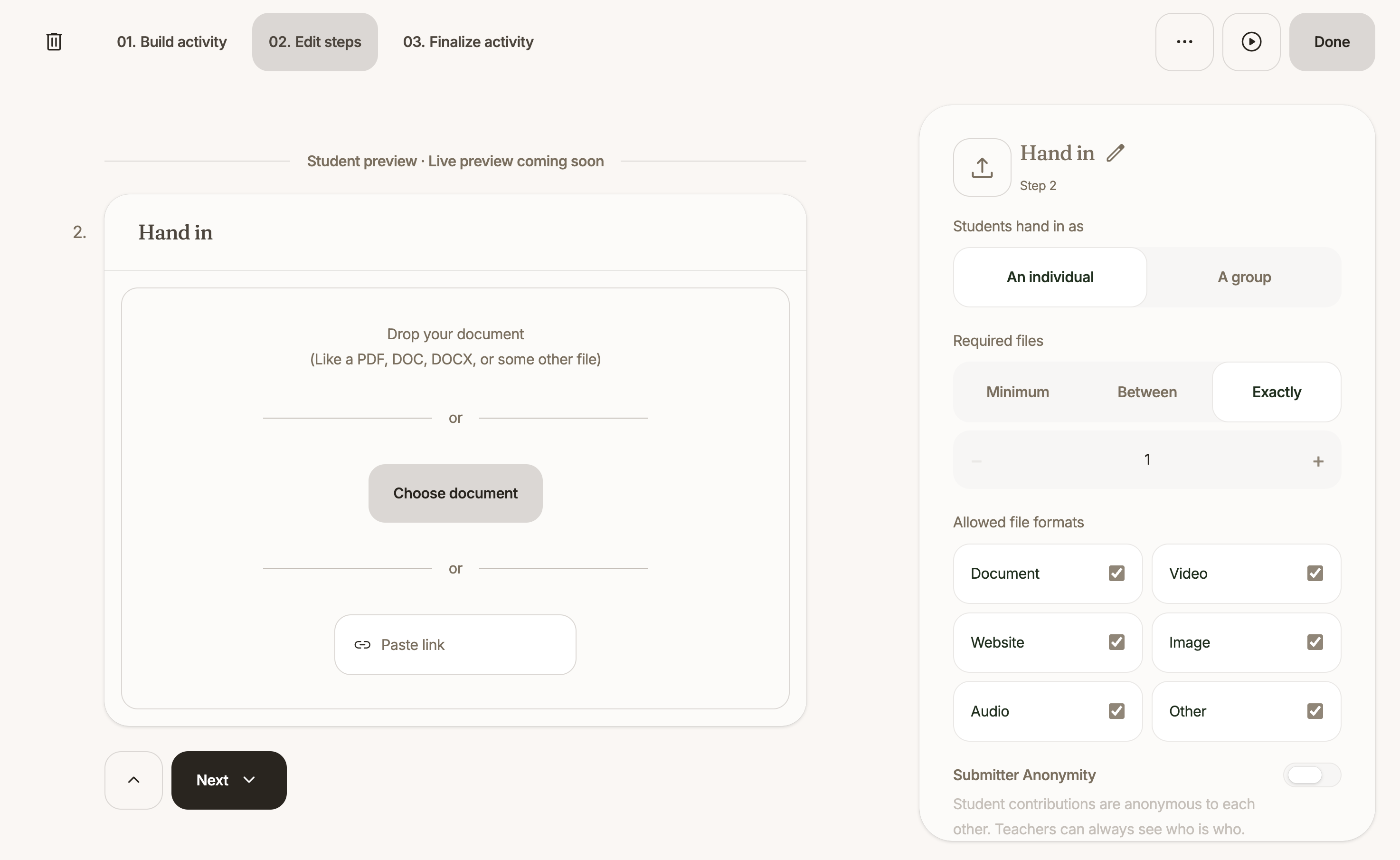
Task: Click the pencil icon next to Hand in
Action: pos(1115,153)
